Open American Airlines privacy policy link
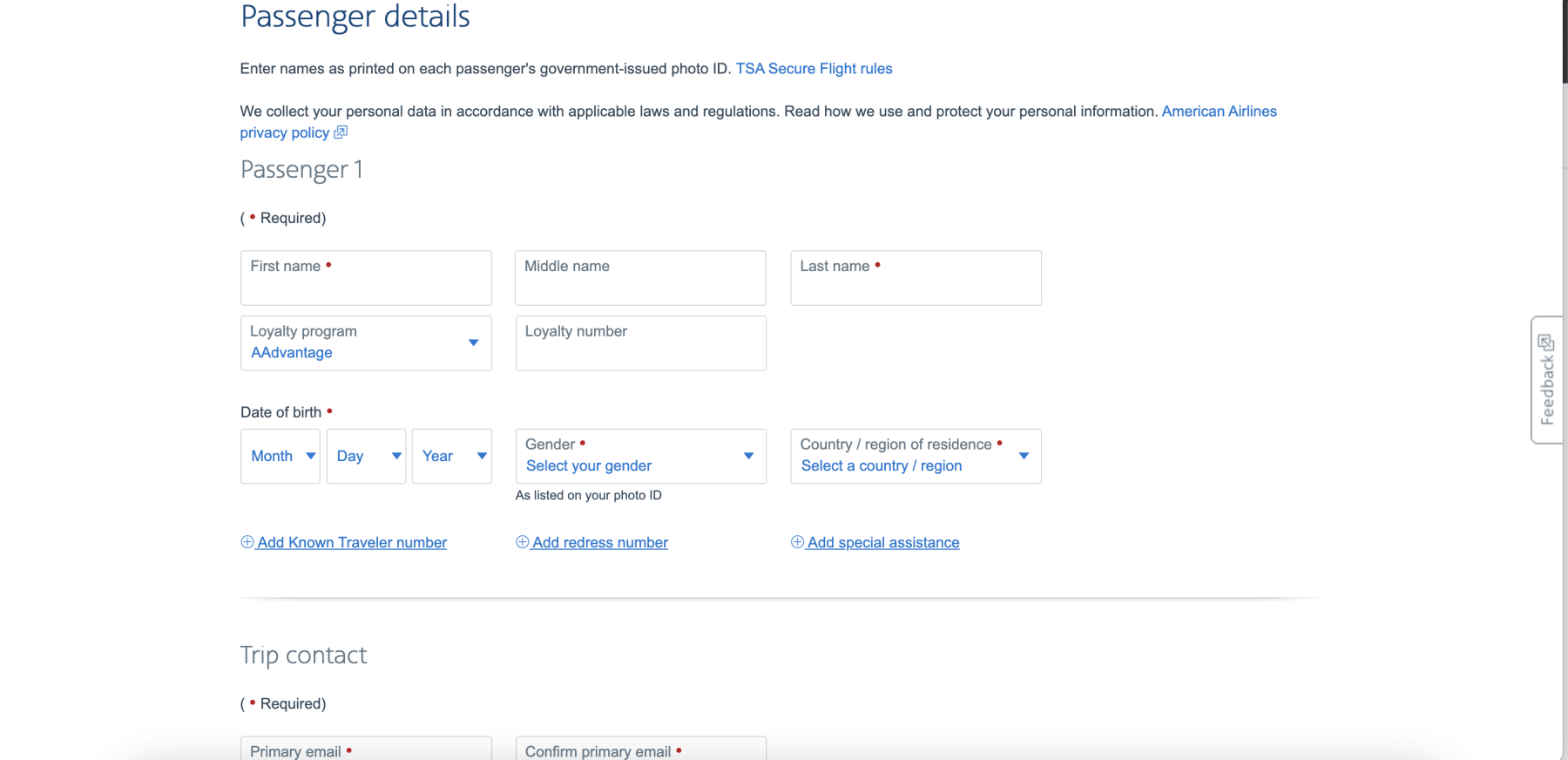 (x=1219, y=112)
